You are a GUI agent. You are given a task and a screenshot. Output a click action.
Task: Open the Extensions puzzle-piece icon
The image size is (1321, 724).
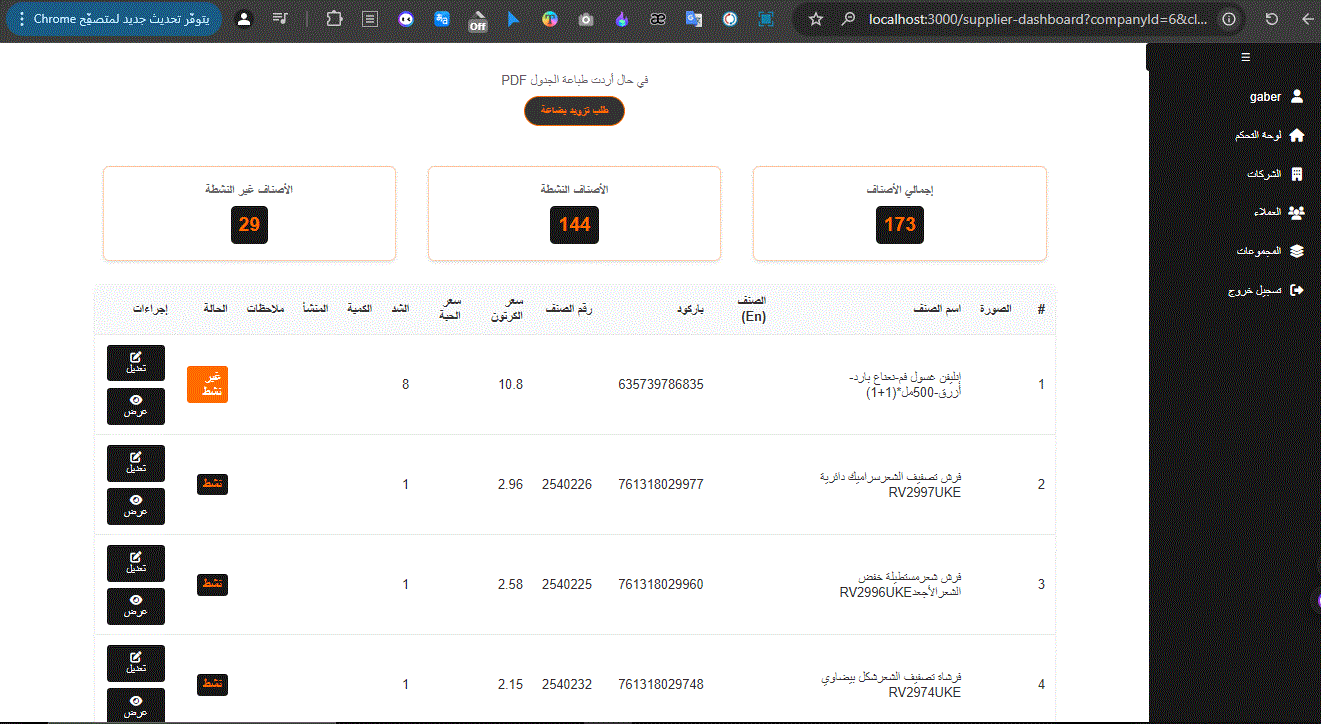pyautogui.click(x=333, y=19)
